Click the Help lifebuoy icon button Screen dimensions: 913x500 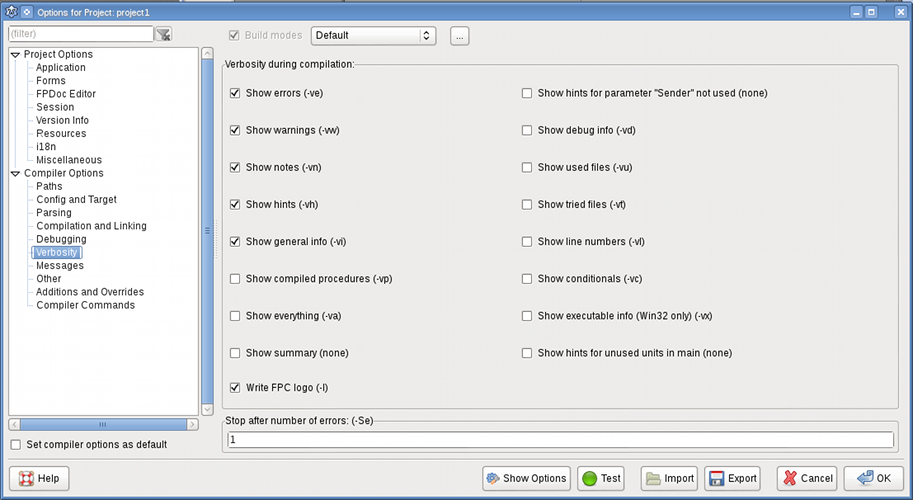tap(27, 478)
